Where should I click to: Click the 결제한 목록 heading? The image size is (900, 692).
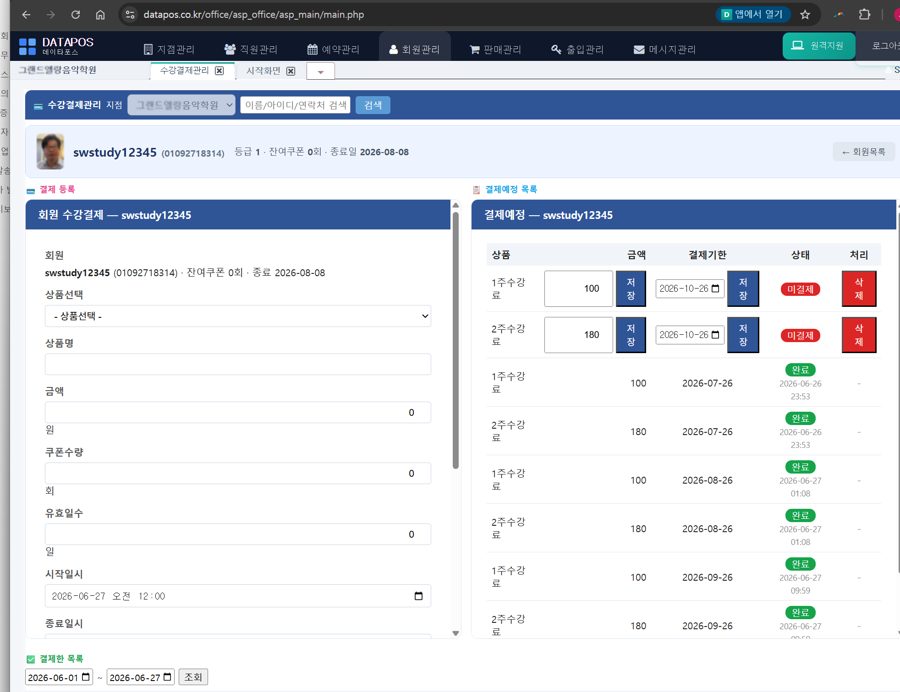tap(61, 658)
